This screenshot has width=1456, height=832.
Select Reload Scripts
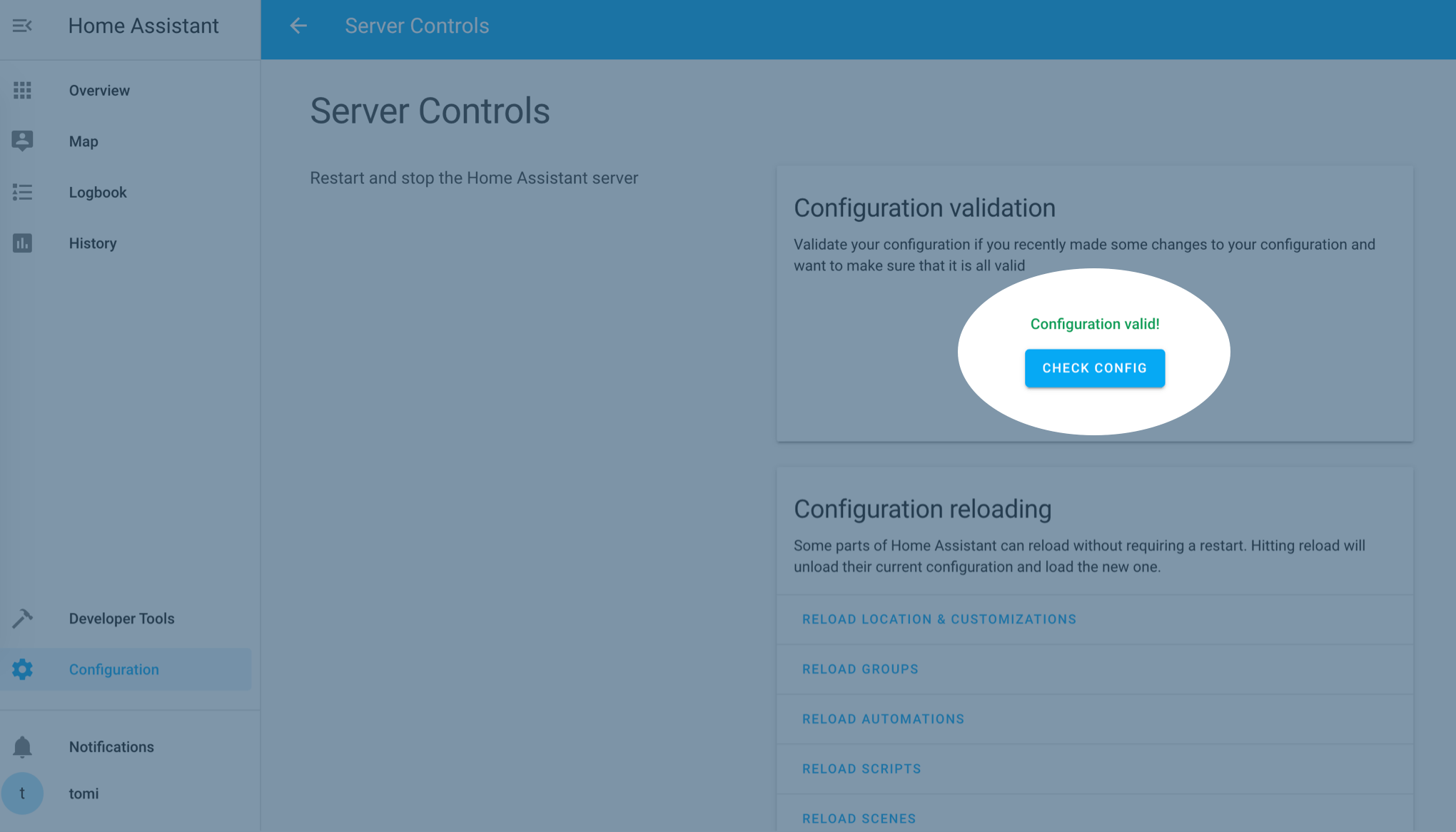click(x=861, y=768)
